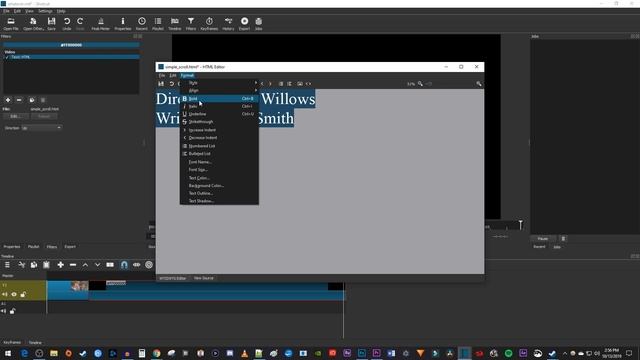Open Windows Start menu on taskbar

click(8, 353)
